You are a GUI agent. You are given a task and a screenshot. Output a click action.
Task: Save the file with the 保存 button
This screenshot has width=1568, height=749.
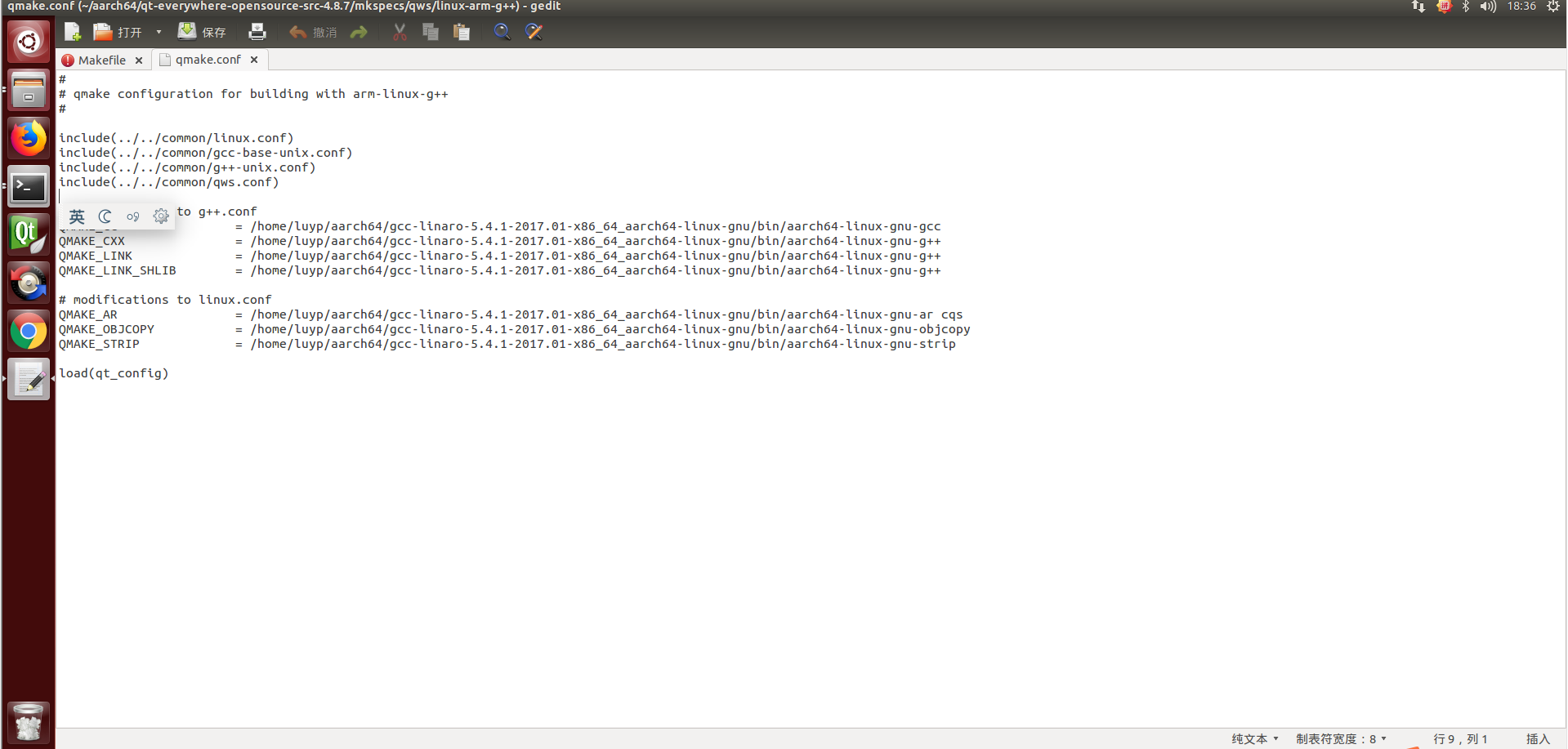[x=202, y=32]
